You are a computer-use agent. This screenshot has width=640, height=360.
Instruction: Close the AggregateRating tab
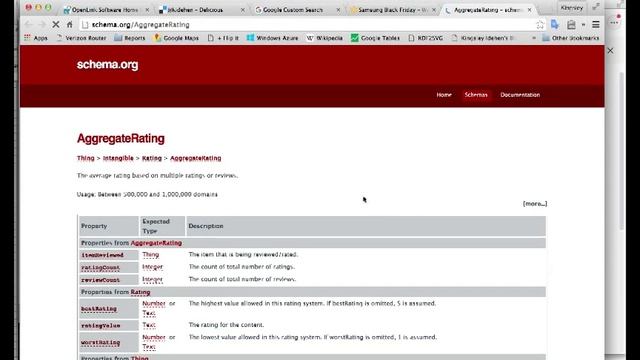(529, 9)
